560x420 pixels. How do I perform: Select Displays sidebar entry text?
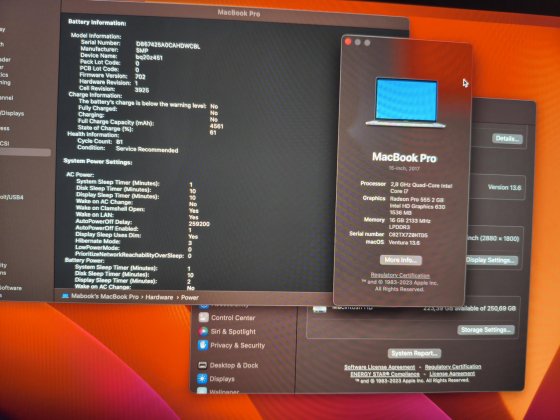click(x=222, y=379)
